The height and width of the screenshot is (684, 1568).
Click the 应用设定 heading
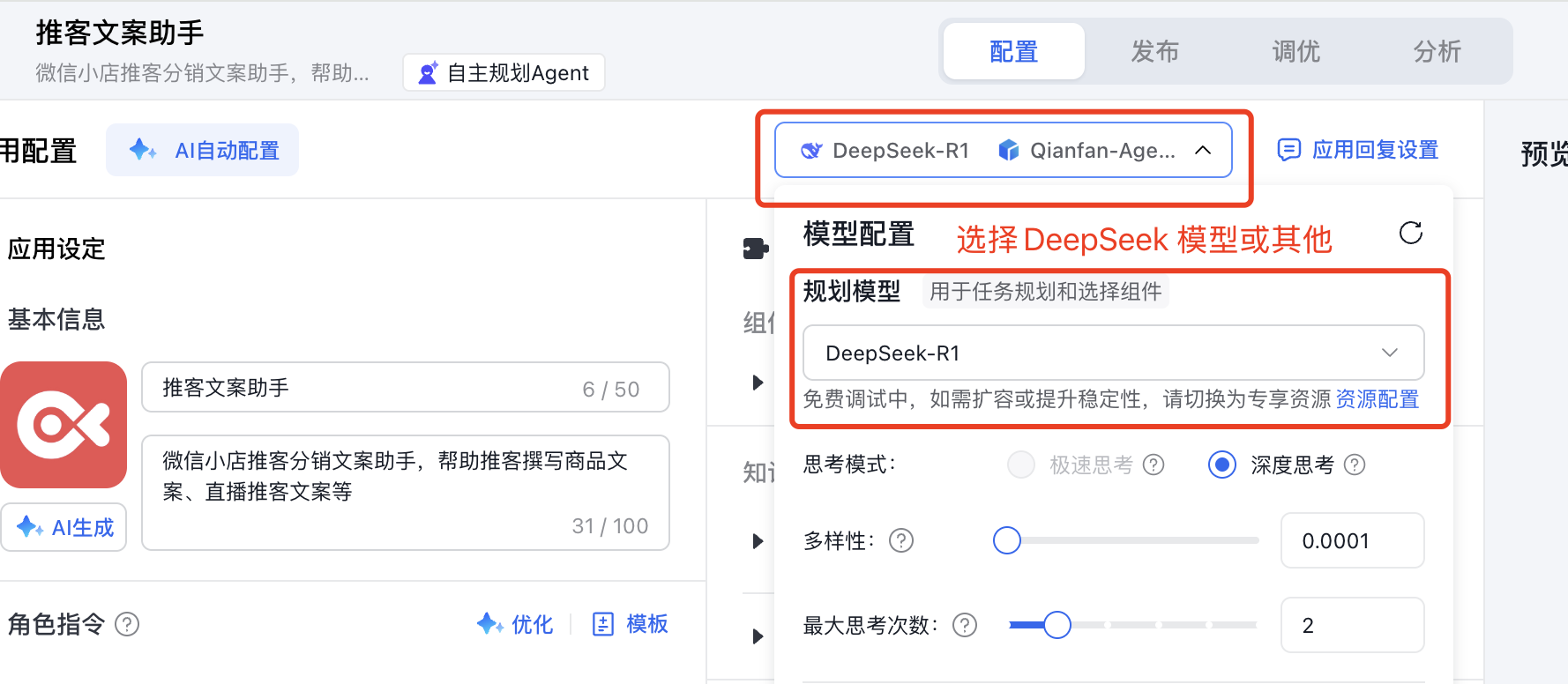point(56,249)
